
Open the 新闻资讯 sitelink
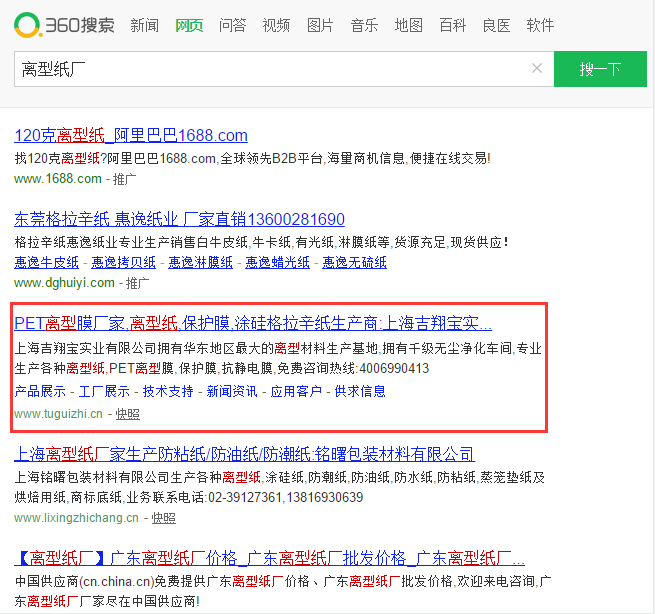coord(232,391)
